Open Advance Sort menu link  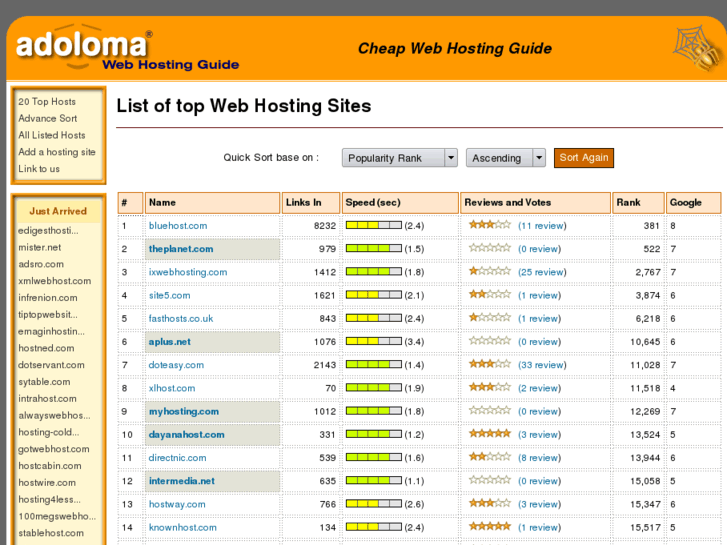click(48, 118)
